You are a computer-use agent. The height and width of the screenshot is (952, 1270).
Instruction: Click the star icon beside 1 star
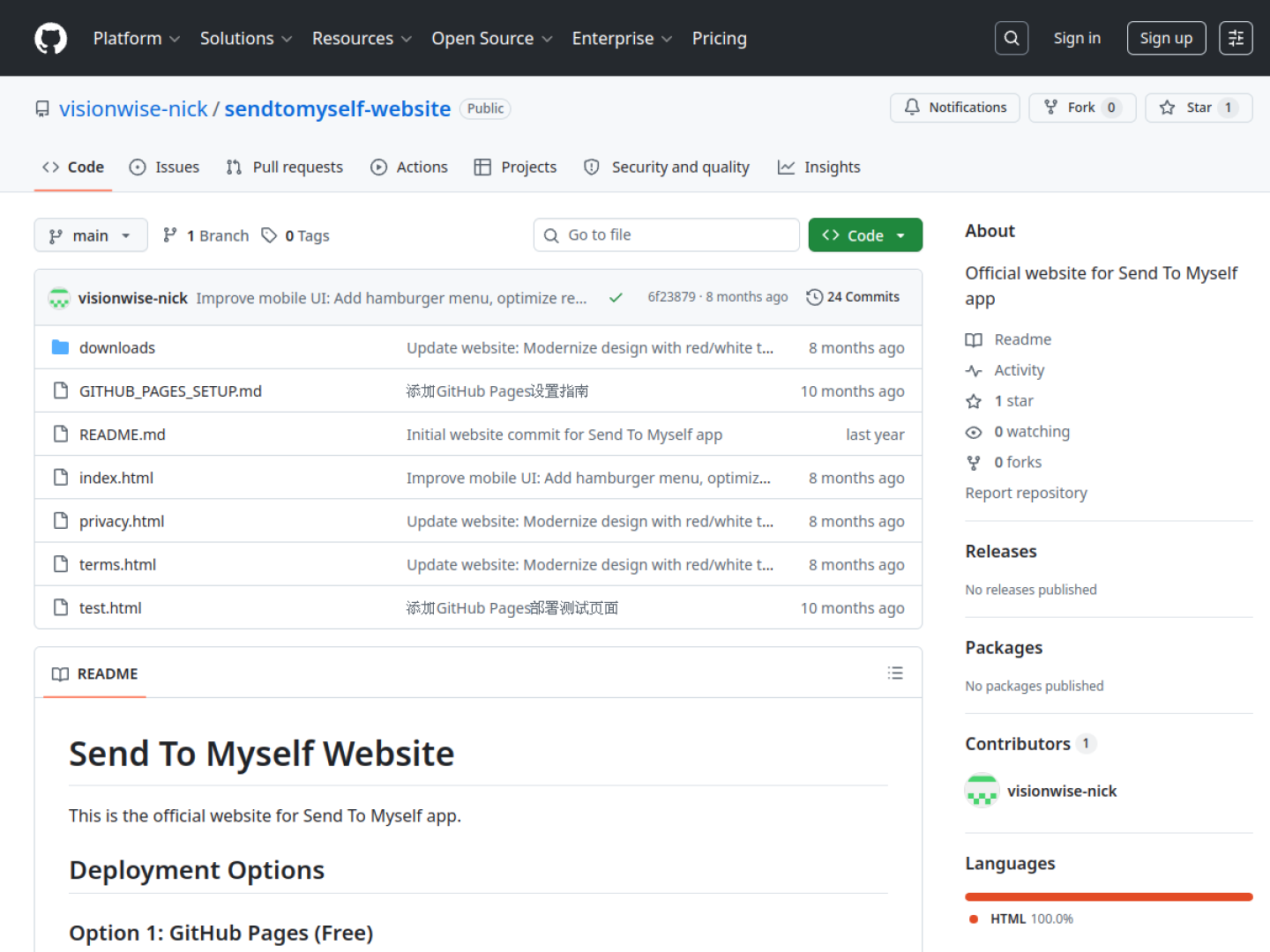(974, 401)
